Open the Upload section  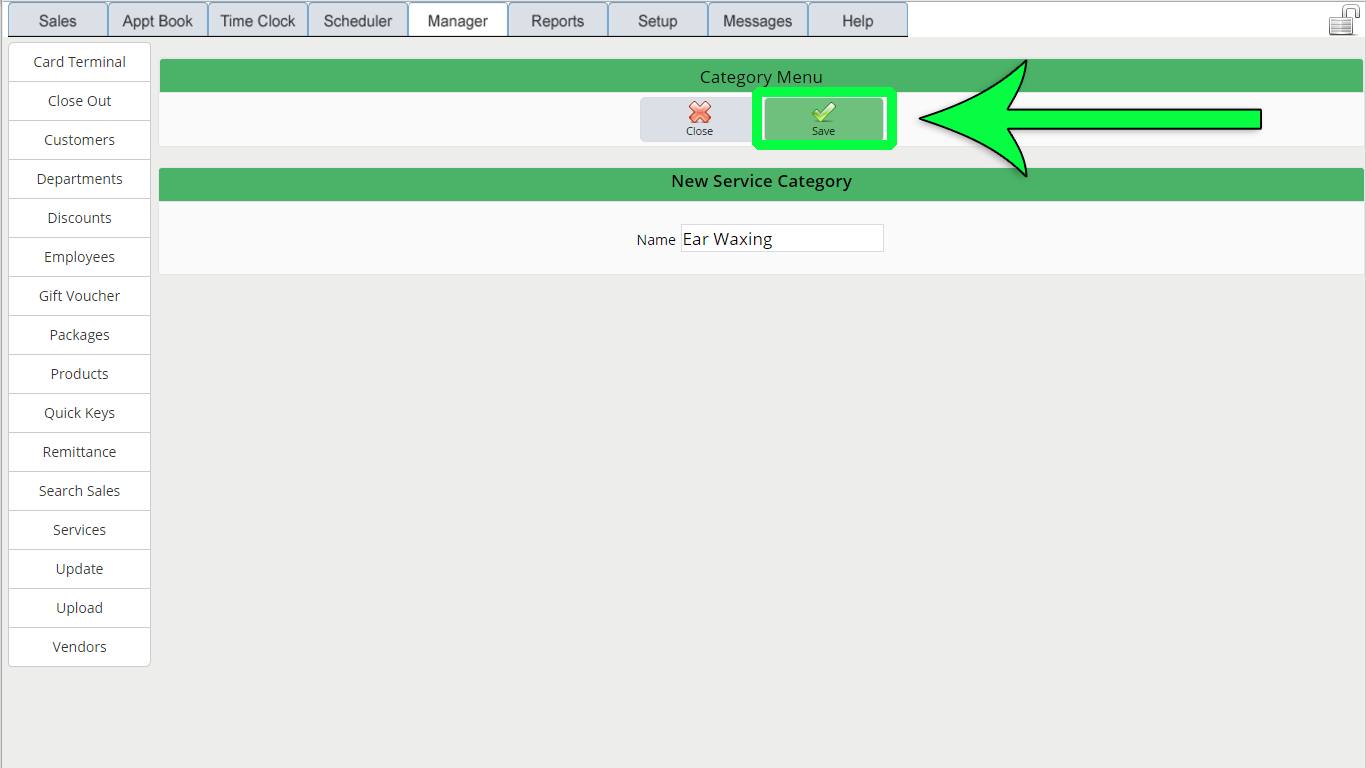[x=79, y=608]
